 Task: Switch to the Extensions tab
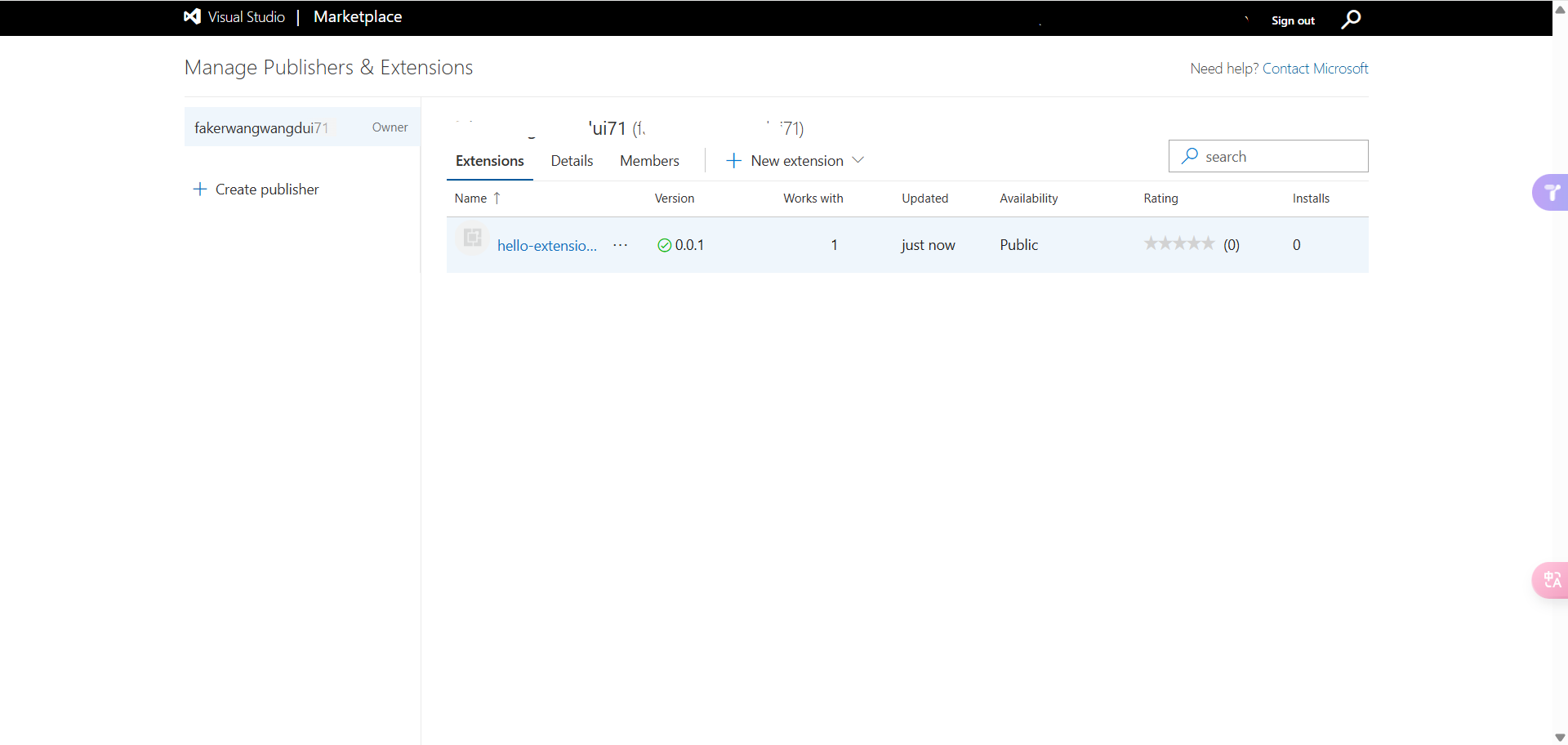pyautogui.click(x=490, y=161)
